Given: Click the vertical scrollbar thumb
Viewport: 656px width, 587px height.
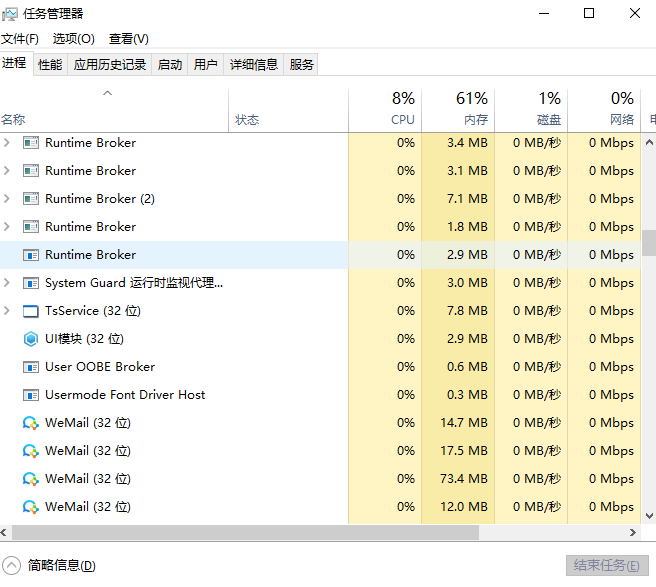Looking at the screenshot, I should 649,243.
